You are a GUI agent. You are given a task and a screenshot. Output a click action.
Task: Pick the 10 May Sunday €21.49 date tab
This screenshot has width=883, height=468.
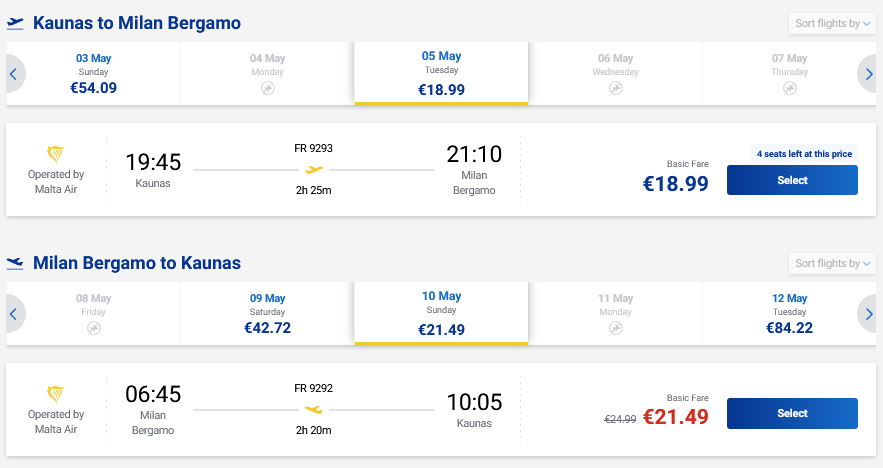441,313
